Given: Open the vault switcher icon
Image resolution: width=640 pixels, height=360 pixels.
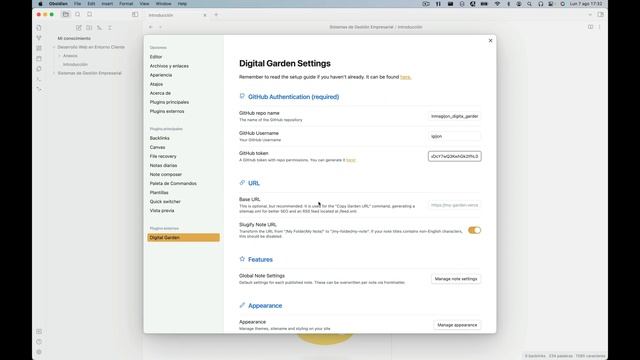Looking at the screenshot, I should click(39, 331).
